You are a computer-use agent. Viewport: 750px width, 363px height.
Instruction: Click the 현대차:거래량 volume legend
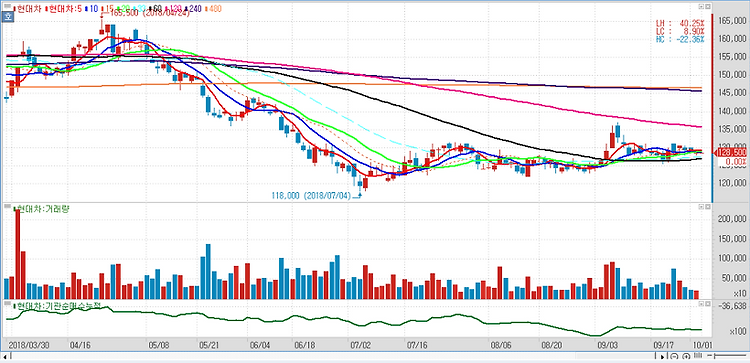point(42,209)
